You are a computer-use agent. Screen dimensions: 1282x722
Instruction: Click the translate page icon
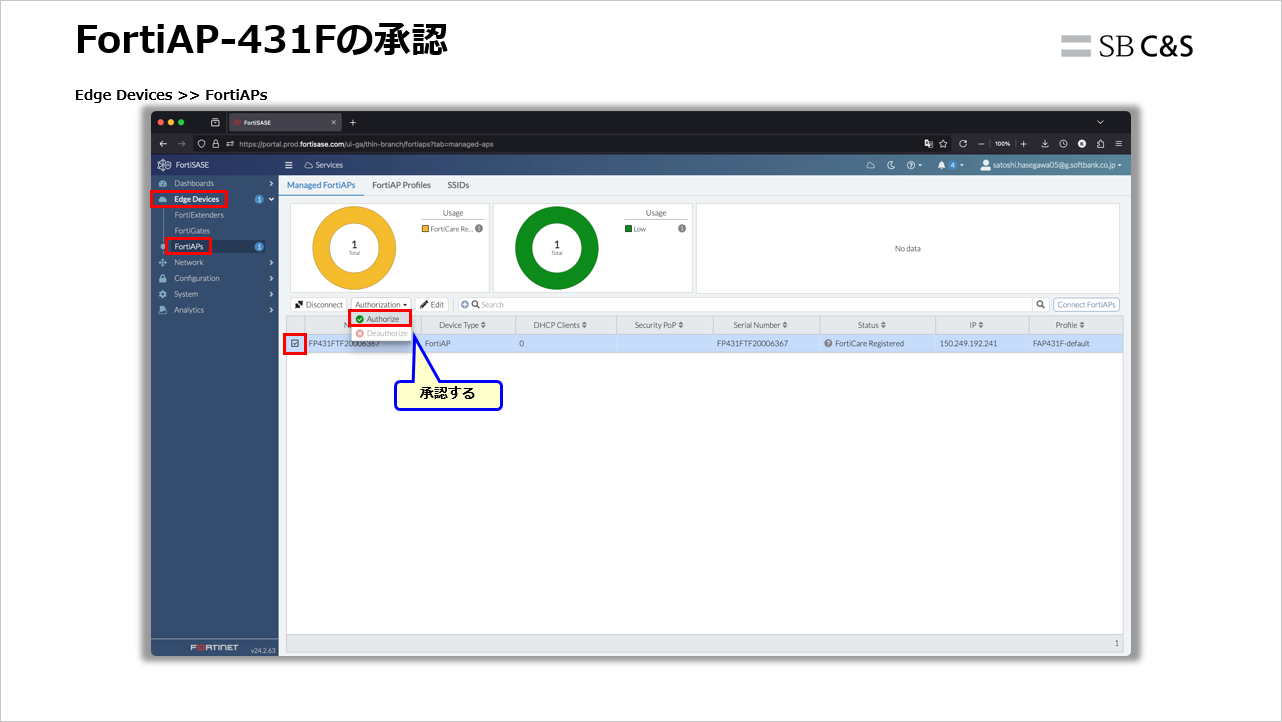[x=929, y=144]
